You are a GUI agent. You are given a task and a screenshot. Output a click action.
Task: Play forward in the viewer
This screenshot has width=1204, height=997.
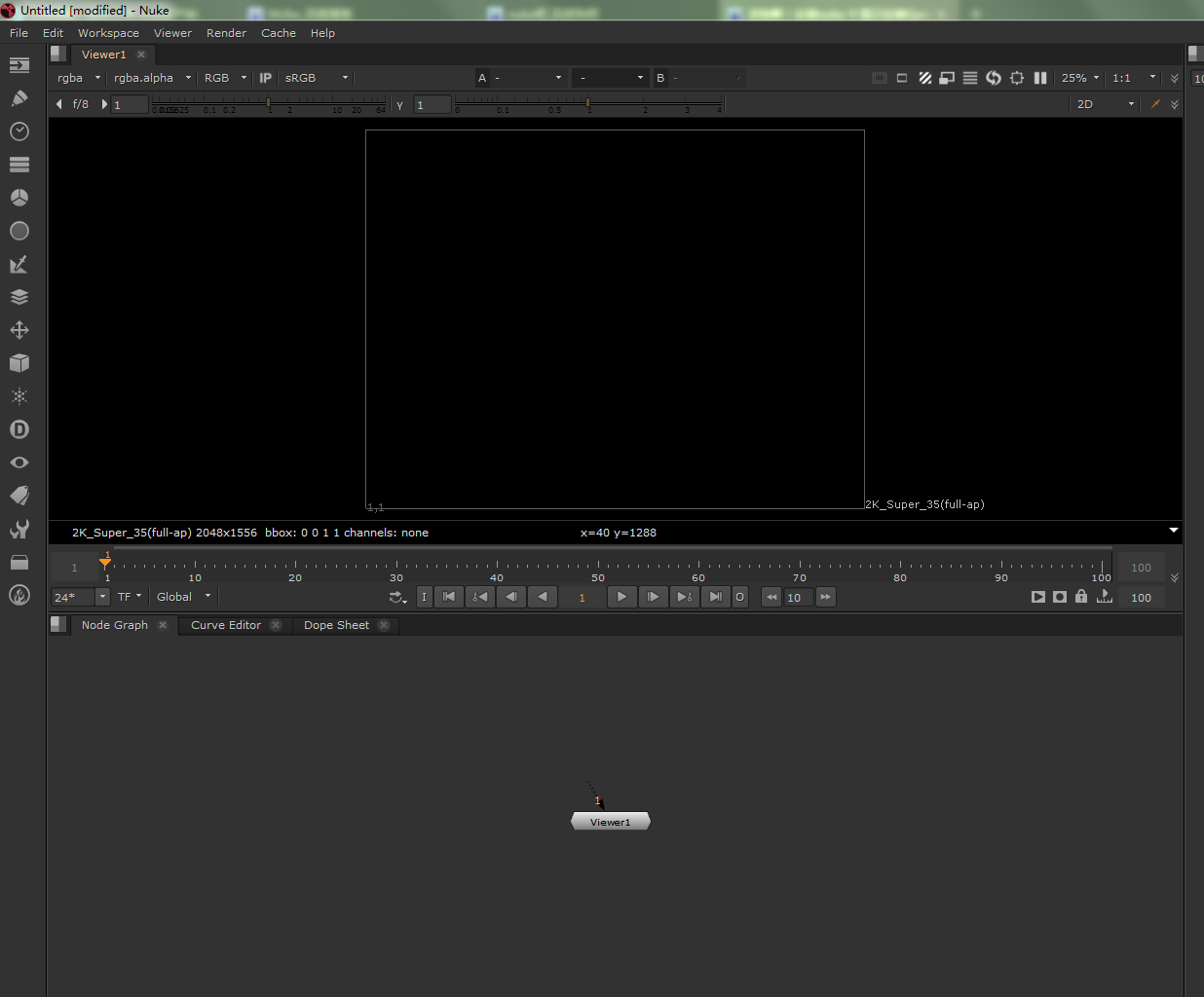pos(621,597)
